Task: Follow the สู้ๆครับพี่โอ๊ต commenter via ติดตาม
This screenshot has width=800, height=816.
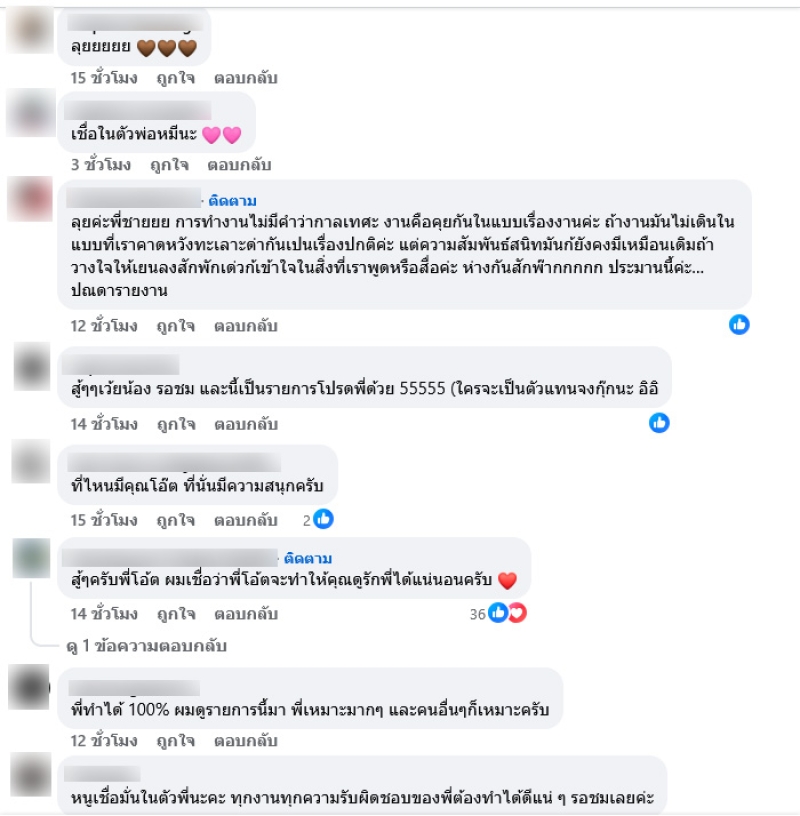Action: [308, 558]
